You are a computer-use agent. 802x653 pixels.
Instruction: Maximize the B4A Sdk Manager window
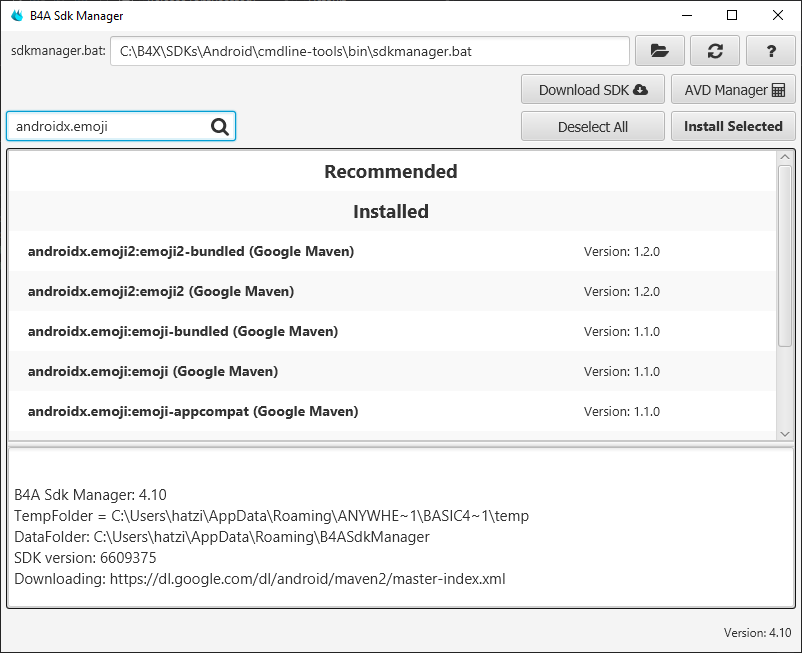[732, 15]
